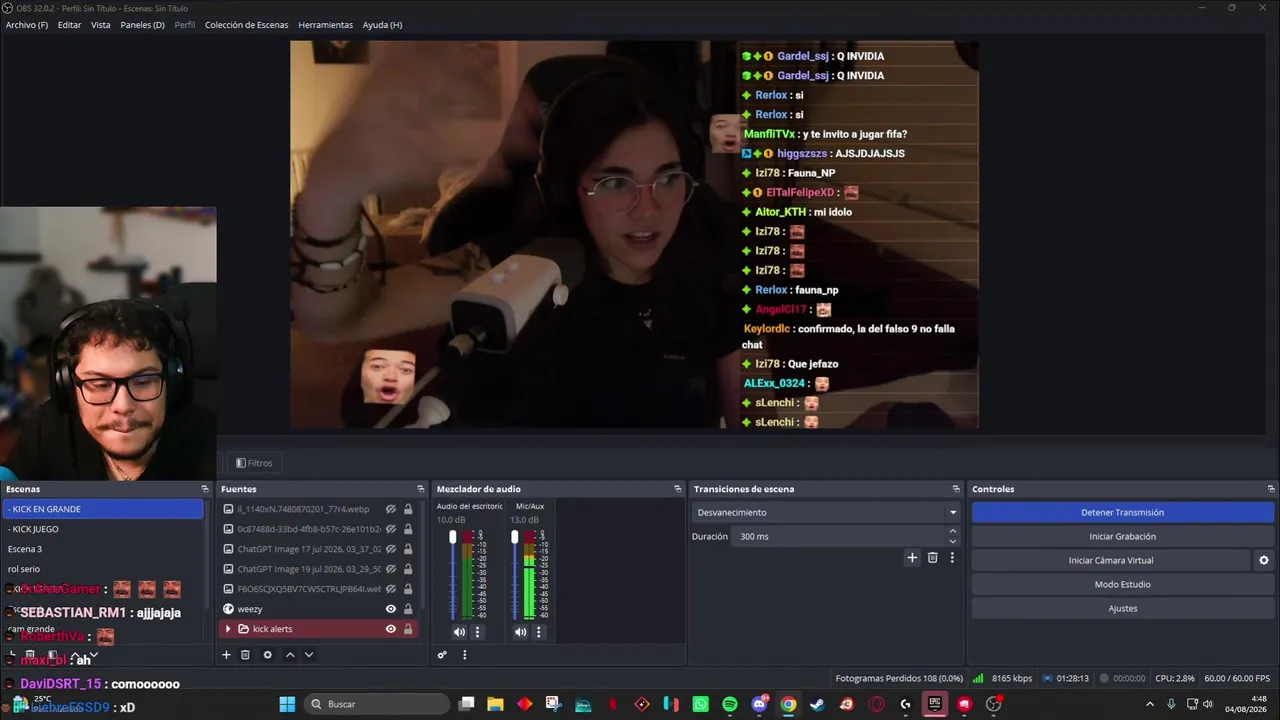Click Detener Transmisión button

pos(1122,512)
